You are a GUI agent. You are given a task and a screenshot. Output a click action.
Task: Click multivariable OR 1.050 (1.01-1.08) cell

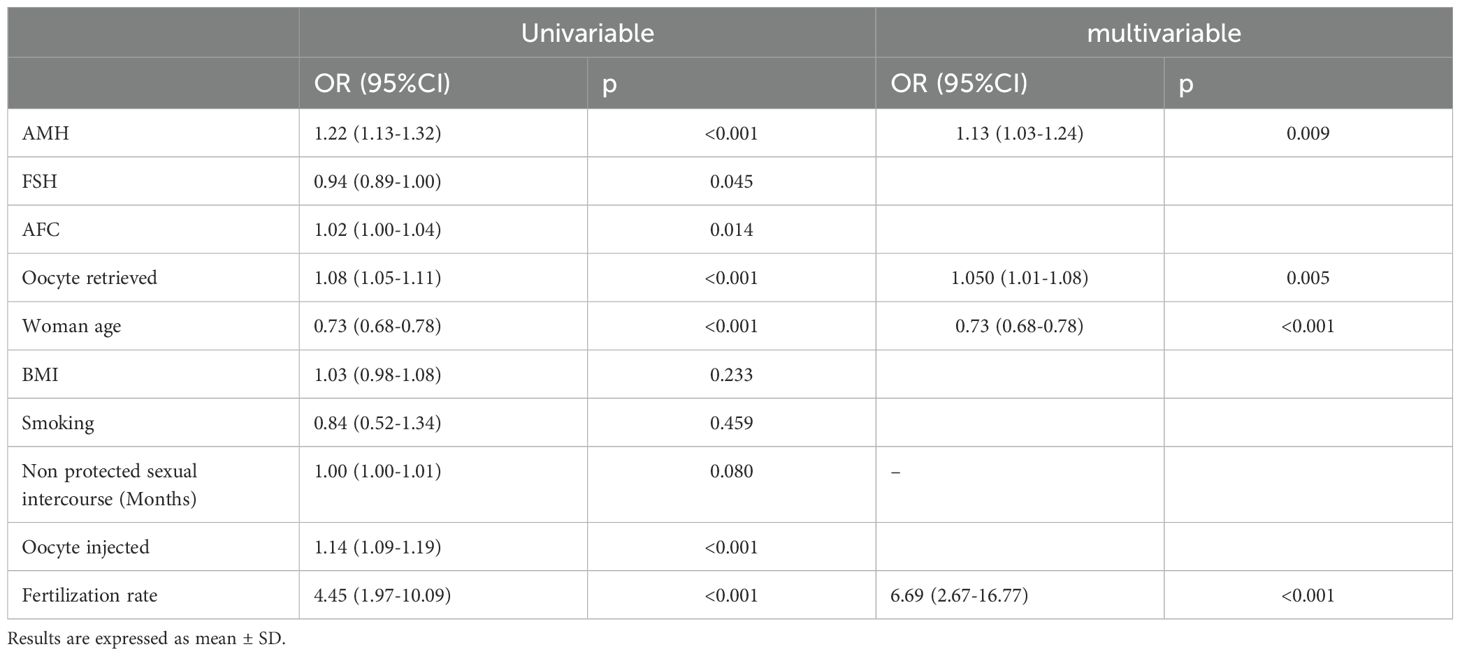pos(1020,278)
